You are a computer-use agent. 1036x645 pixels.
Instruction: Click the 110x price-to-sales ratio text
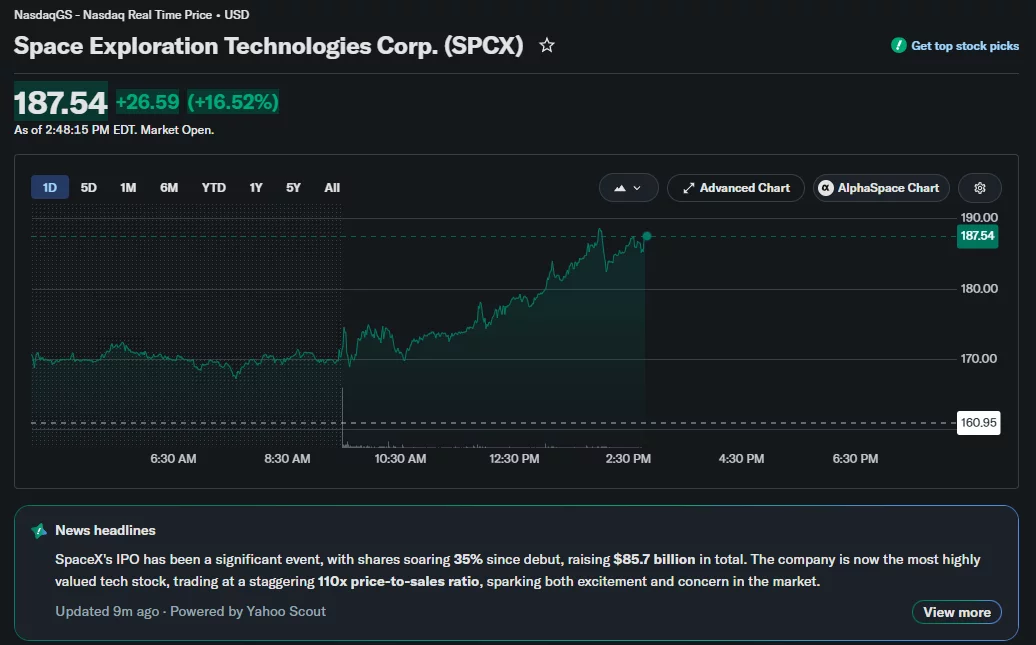click(x=398, y=582)
